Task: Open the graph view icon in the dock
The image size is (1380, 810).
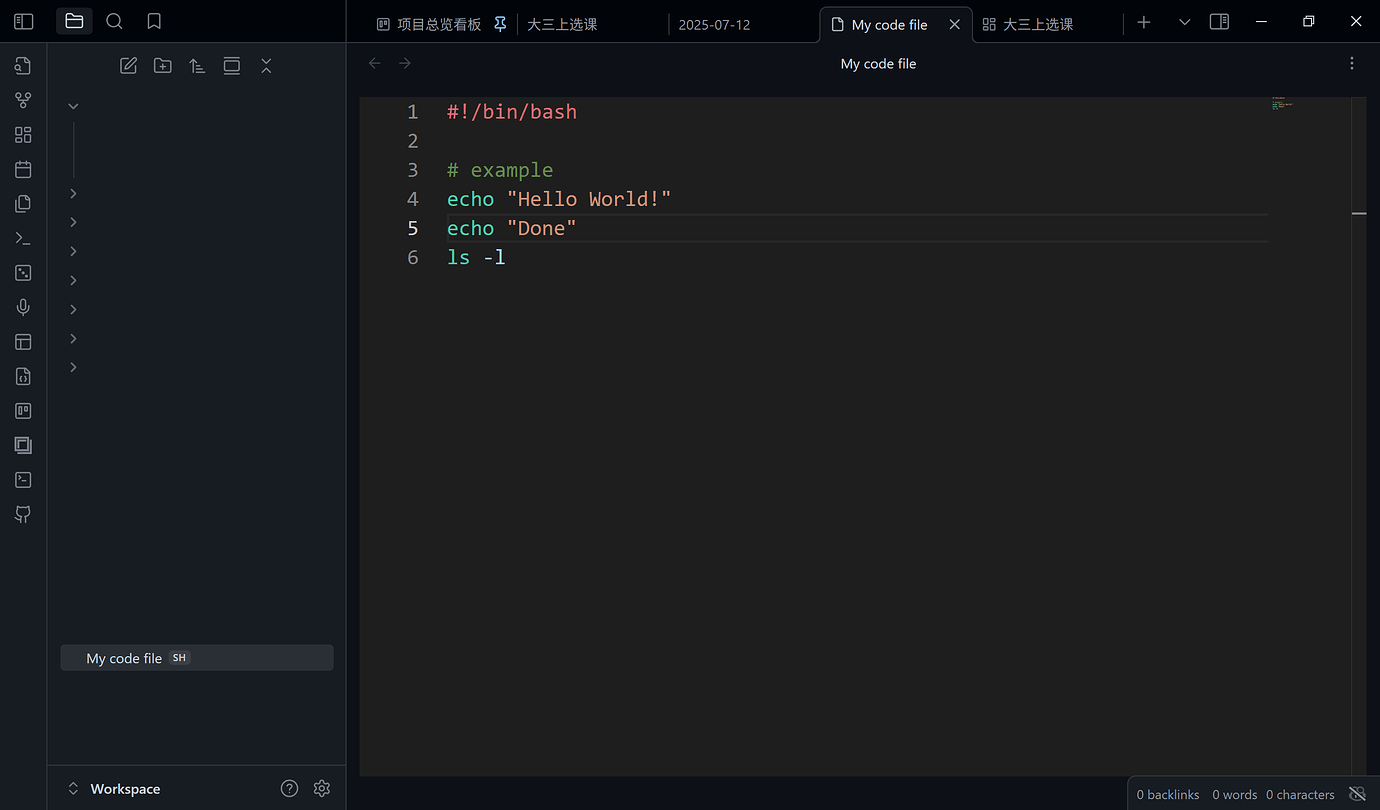Action: click(x=22, y=100)
